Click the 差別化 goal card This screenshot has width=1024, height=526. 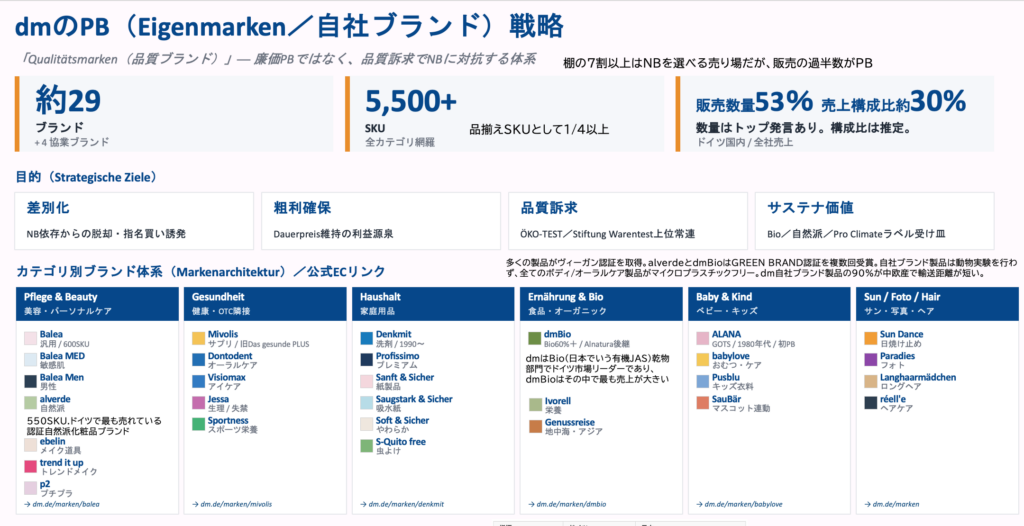pyautogui.click(x=134, y=221)
